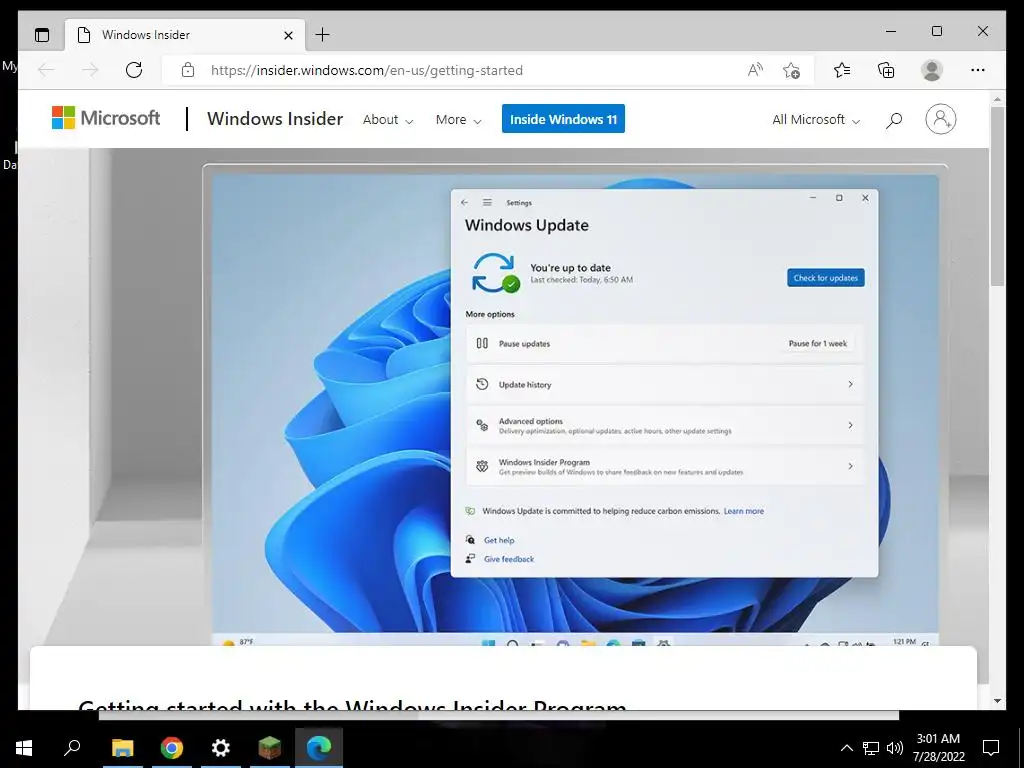Switch to Microsoft Edge on taskbar

point(319,748)
